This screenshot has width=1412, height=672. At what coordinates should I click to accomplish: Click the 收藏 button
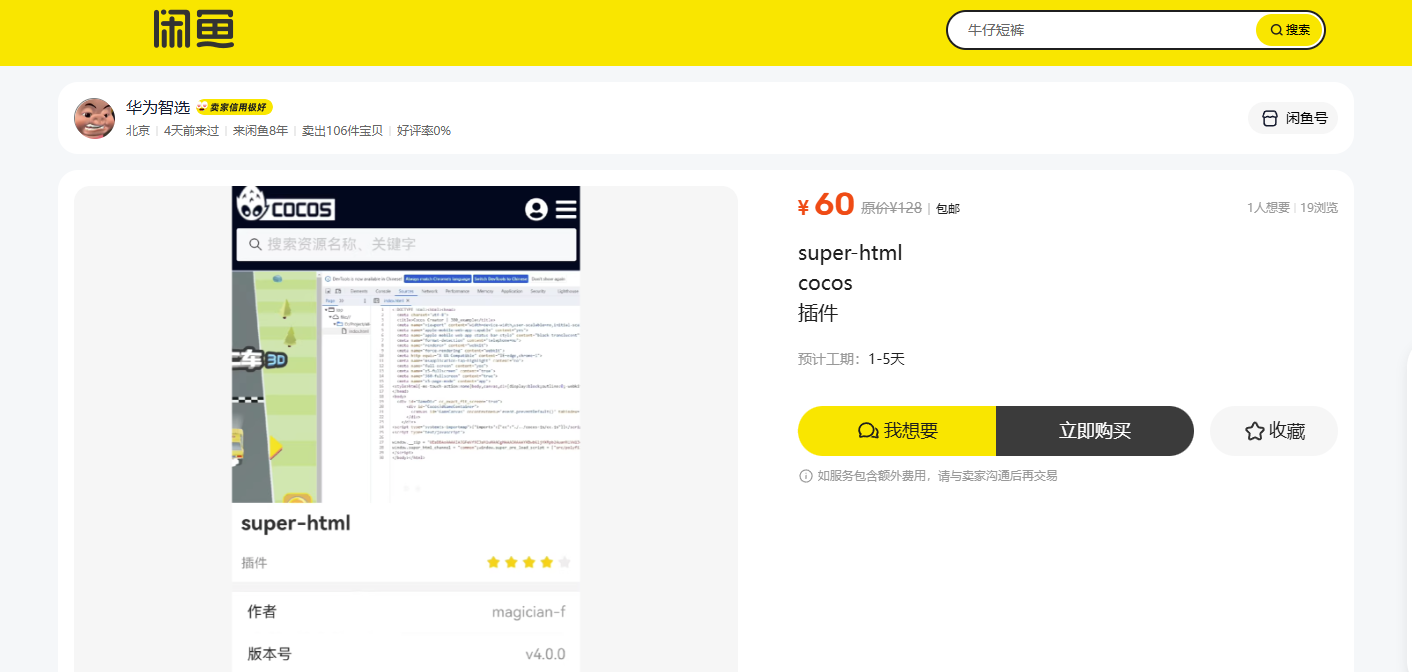(1274, 431)
